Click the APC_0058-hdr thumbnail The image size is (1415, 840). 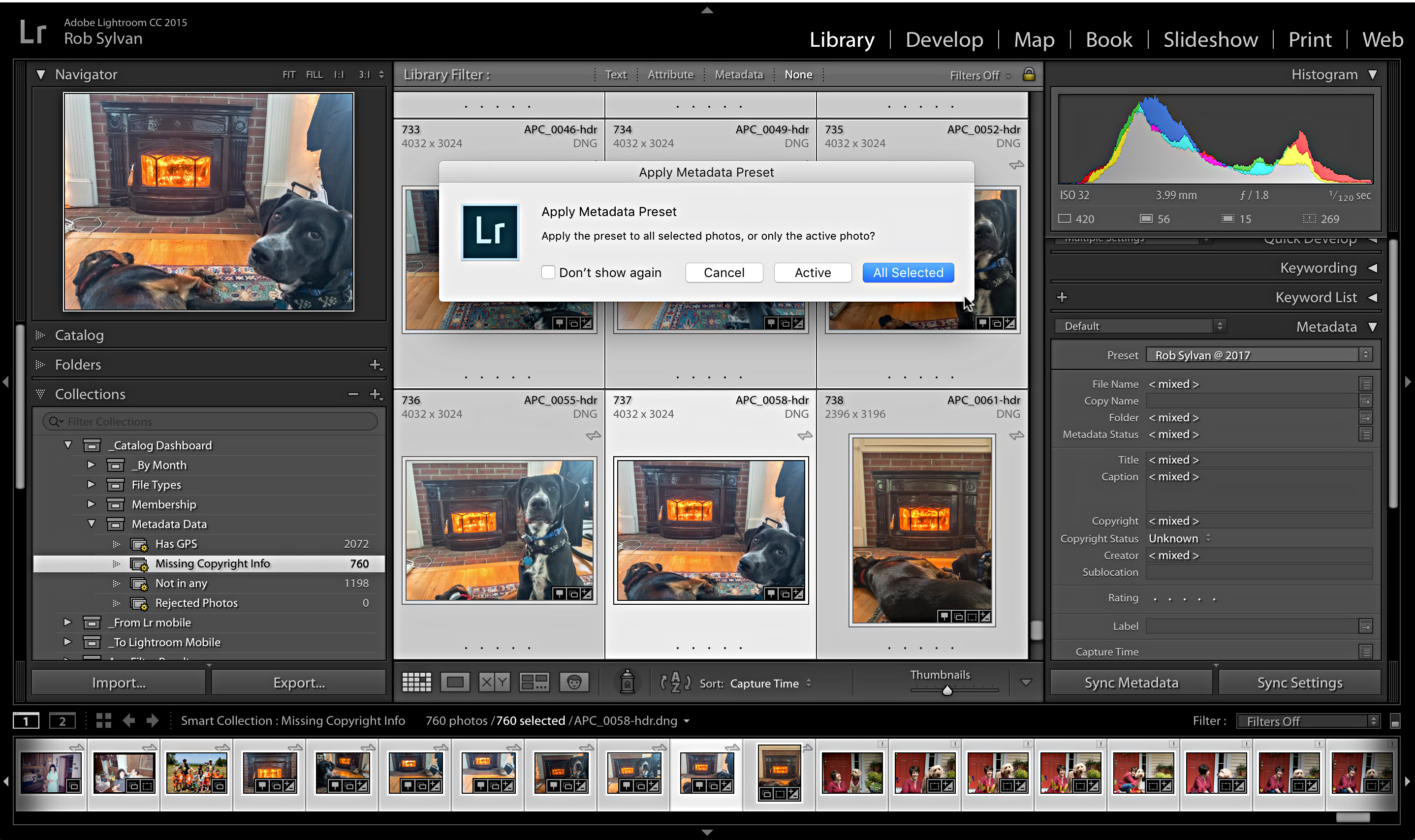(711, 530)
